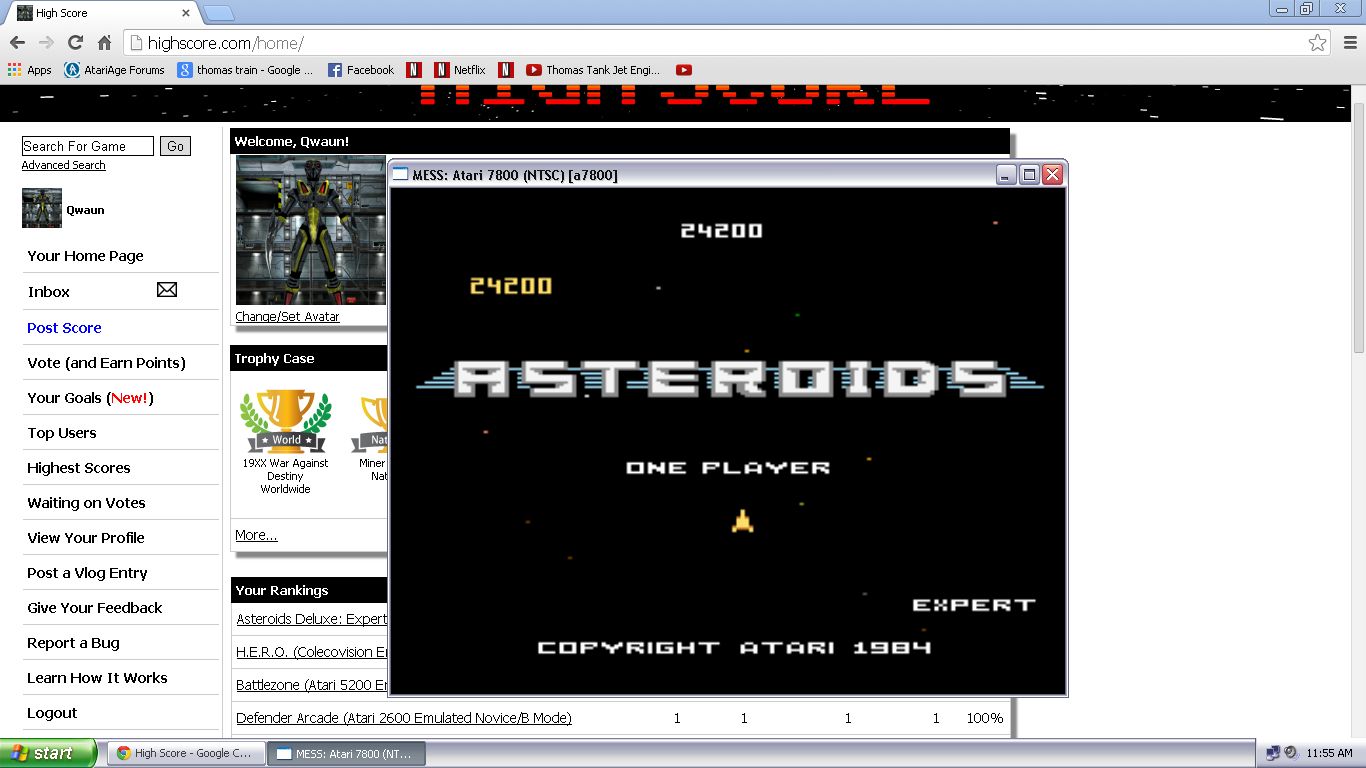Close the MESS Atari 7800 window
Viewport: 1366px width, 768px height.
pyautogui.click(x=1052, y=175)
